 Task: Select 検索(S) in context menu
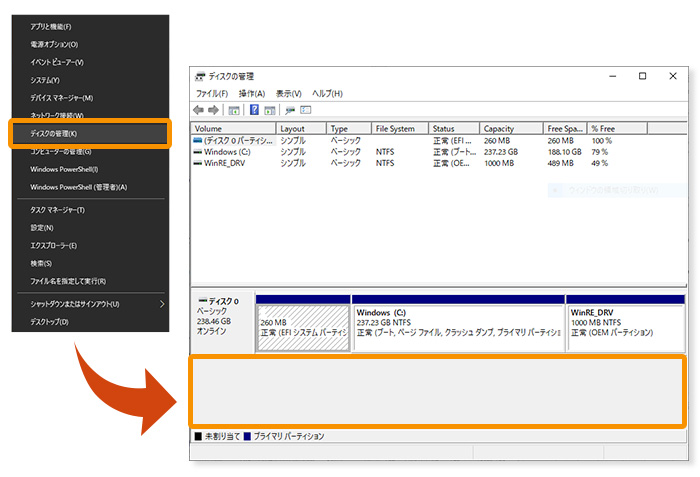pyautogui.click(x=41, y=264)
